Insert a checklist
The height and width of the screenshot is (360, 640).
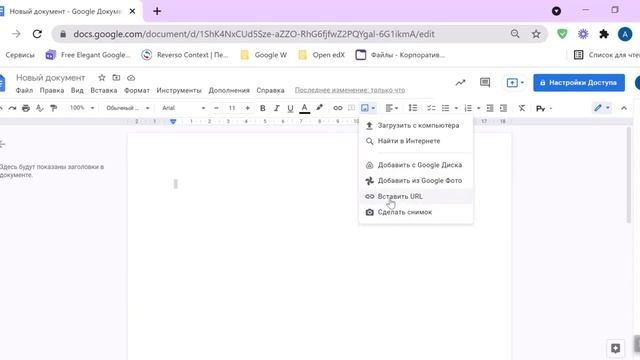click(431, 108)
